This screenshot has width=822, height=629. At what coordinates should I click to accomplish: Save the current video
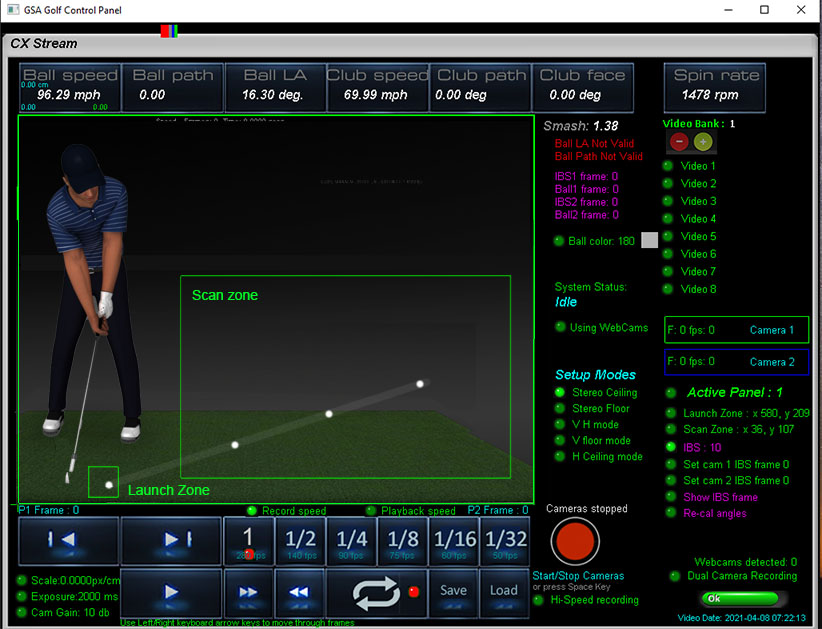pos(453,593)
